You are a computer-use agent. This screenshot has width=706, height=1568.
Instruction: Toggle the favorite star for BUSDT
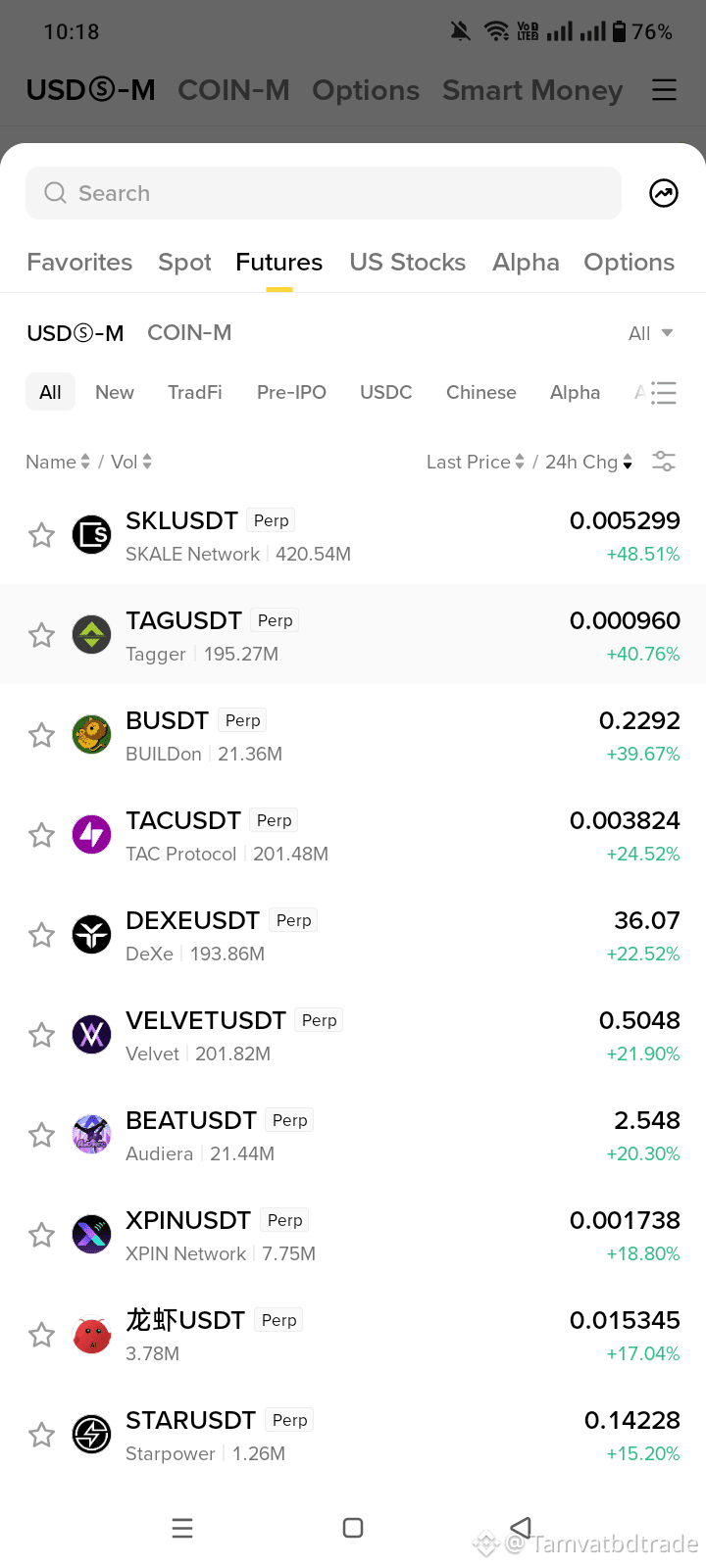point(41,735)
